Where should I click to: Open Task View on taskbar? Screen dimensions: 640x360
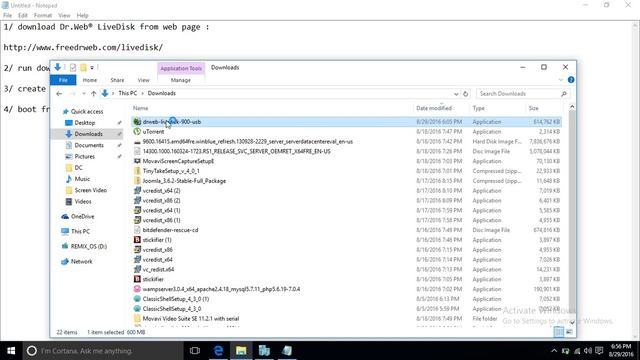(195, 351)
